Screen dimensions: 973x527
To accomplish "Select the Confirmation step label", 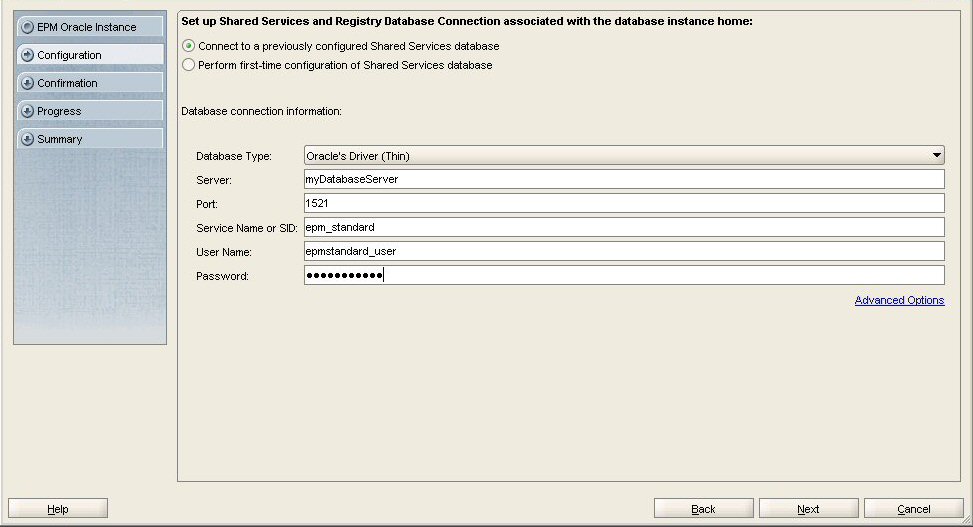I will pyautogui.click(x=67, y=83).
